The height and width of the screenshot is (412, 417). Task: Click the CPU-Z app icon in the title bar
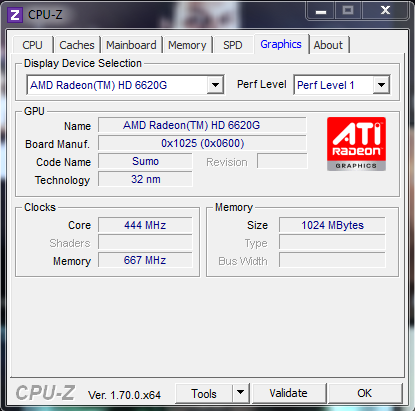[15, 15]
